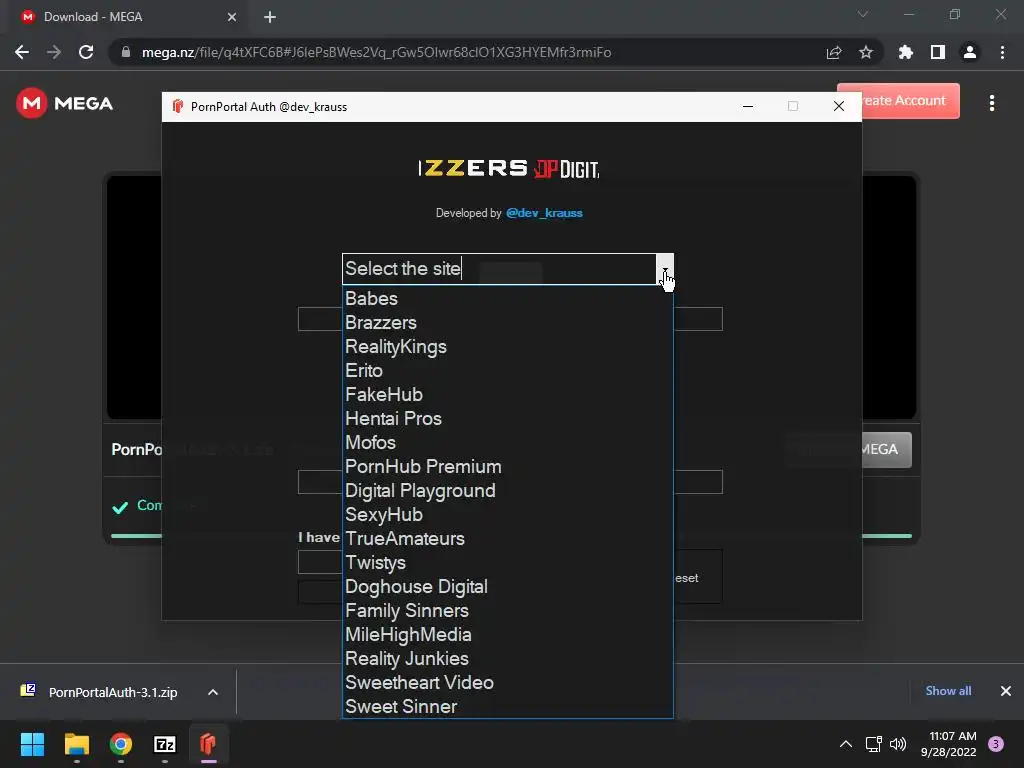
Task: Go forward in Chrome
Action: click(x=54, y=52)
